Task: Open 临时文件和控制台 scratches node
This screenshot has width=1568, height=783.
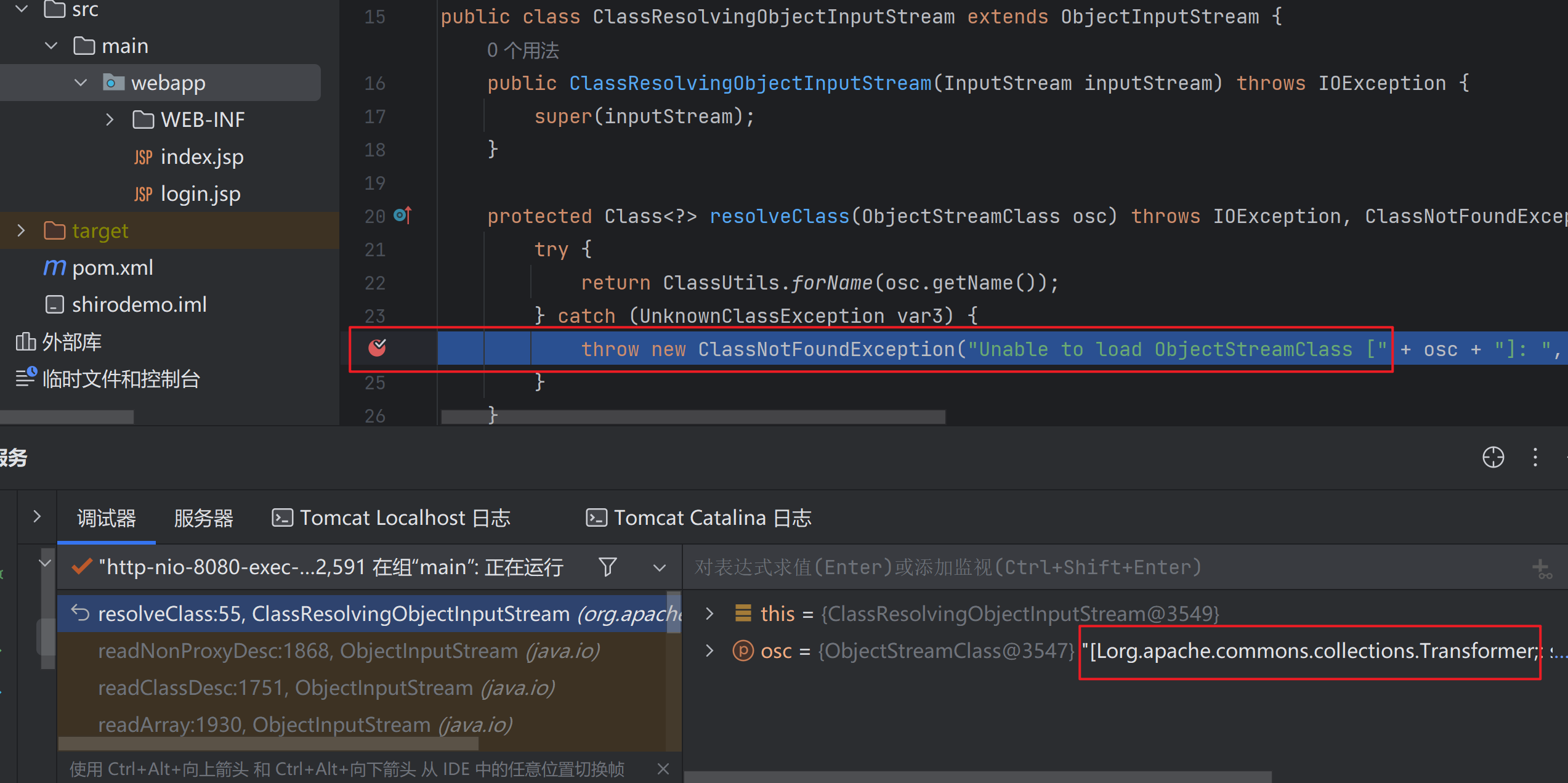Action: [121, 378]
